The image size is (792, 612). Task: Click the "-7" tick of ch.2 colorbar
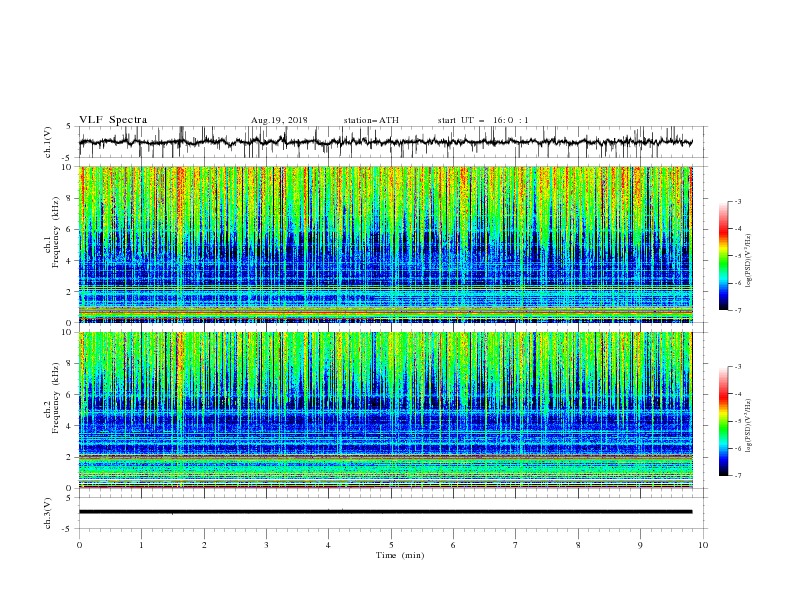(x=738, y=476)
